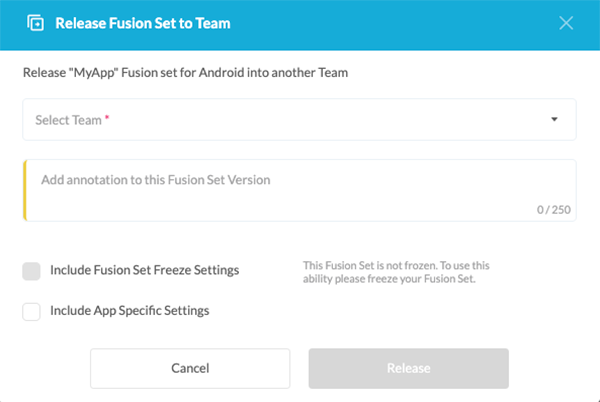This screenshot has height=402, width=600.
Task: Click the Release Fusion Set header icon
Action: pos(35,23)
